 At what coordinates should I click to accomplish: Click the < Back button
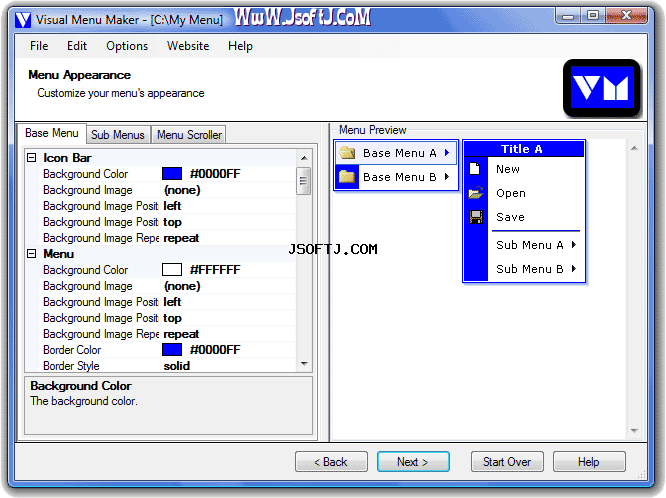pyautogui.click(x=331, y=462)
